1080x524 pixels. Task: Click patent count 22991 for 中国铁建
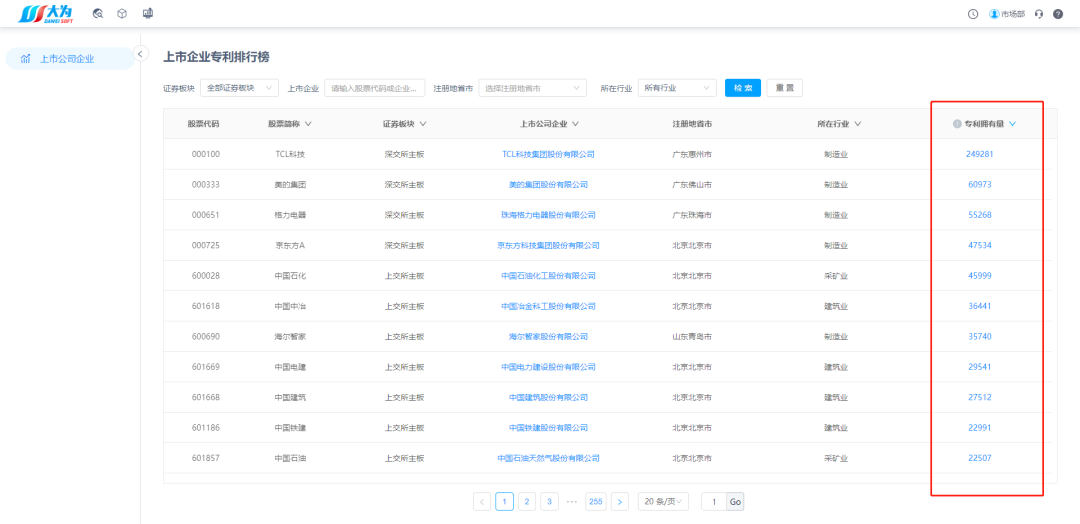[979, 428]
